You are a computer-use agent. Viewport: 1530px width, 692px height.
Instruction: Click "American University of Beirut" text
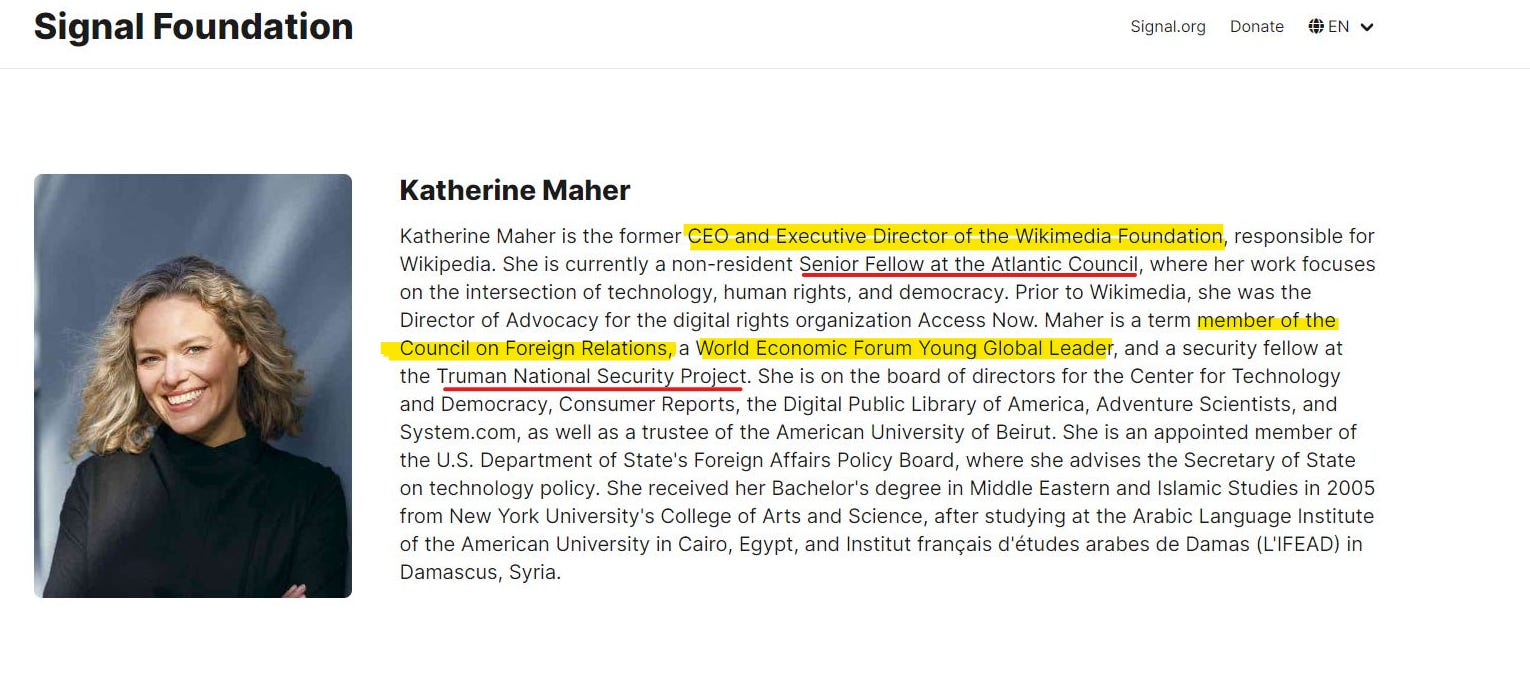915,432
